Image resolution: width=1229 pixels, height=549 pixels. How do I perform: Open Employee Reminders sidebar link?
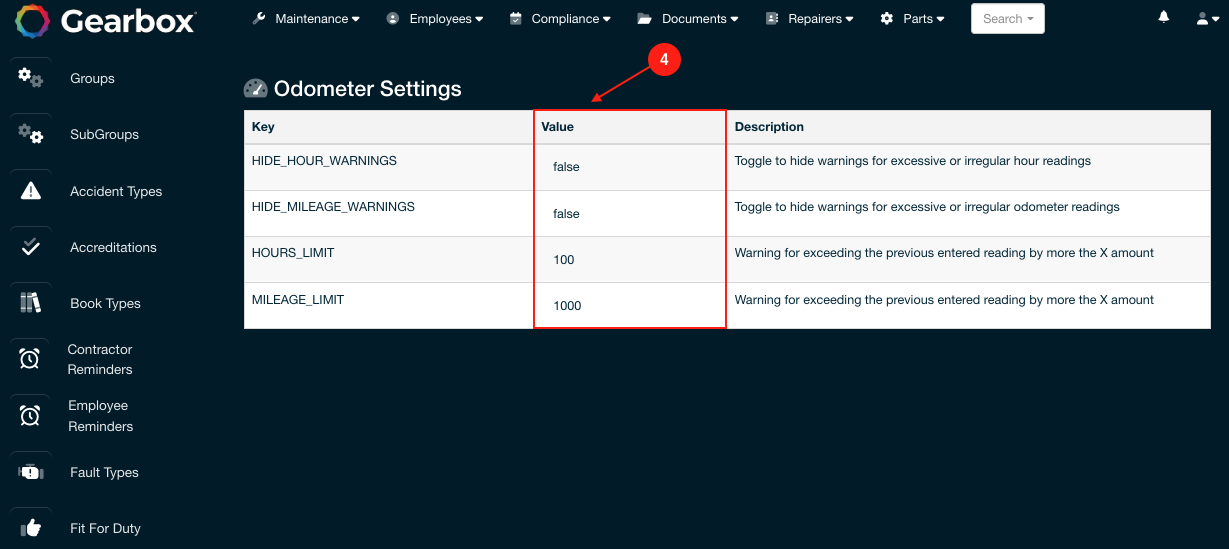coord(100,416)
